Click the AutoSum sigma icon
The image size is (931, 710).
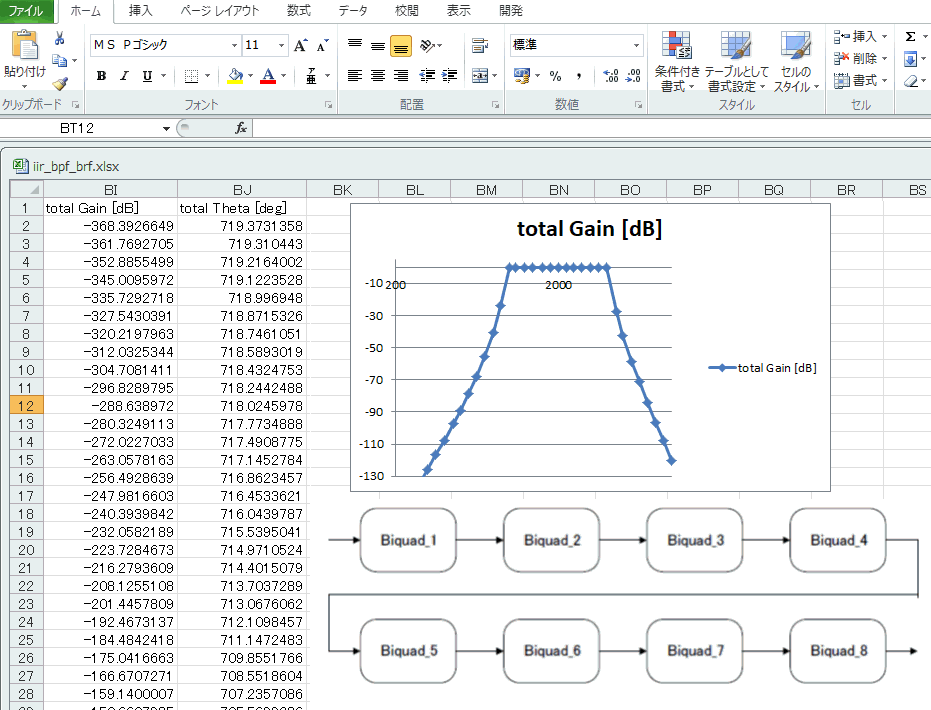tap(910, 37)
